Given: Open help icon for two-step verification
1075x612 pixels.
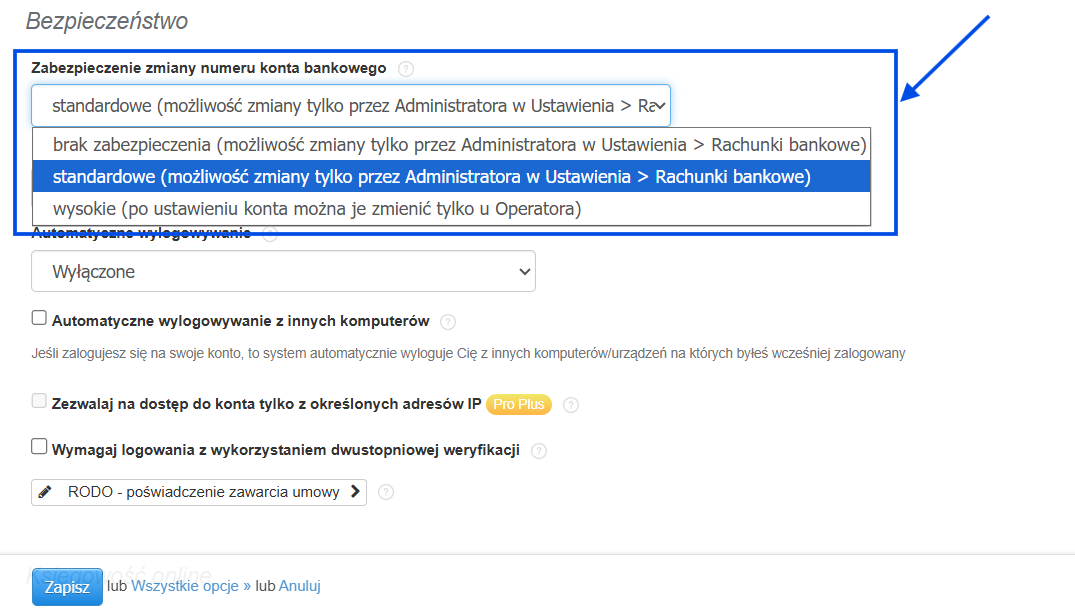Looking at the screenshot, I should click(539, 451).
